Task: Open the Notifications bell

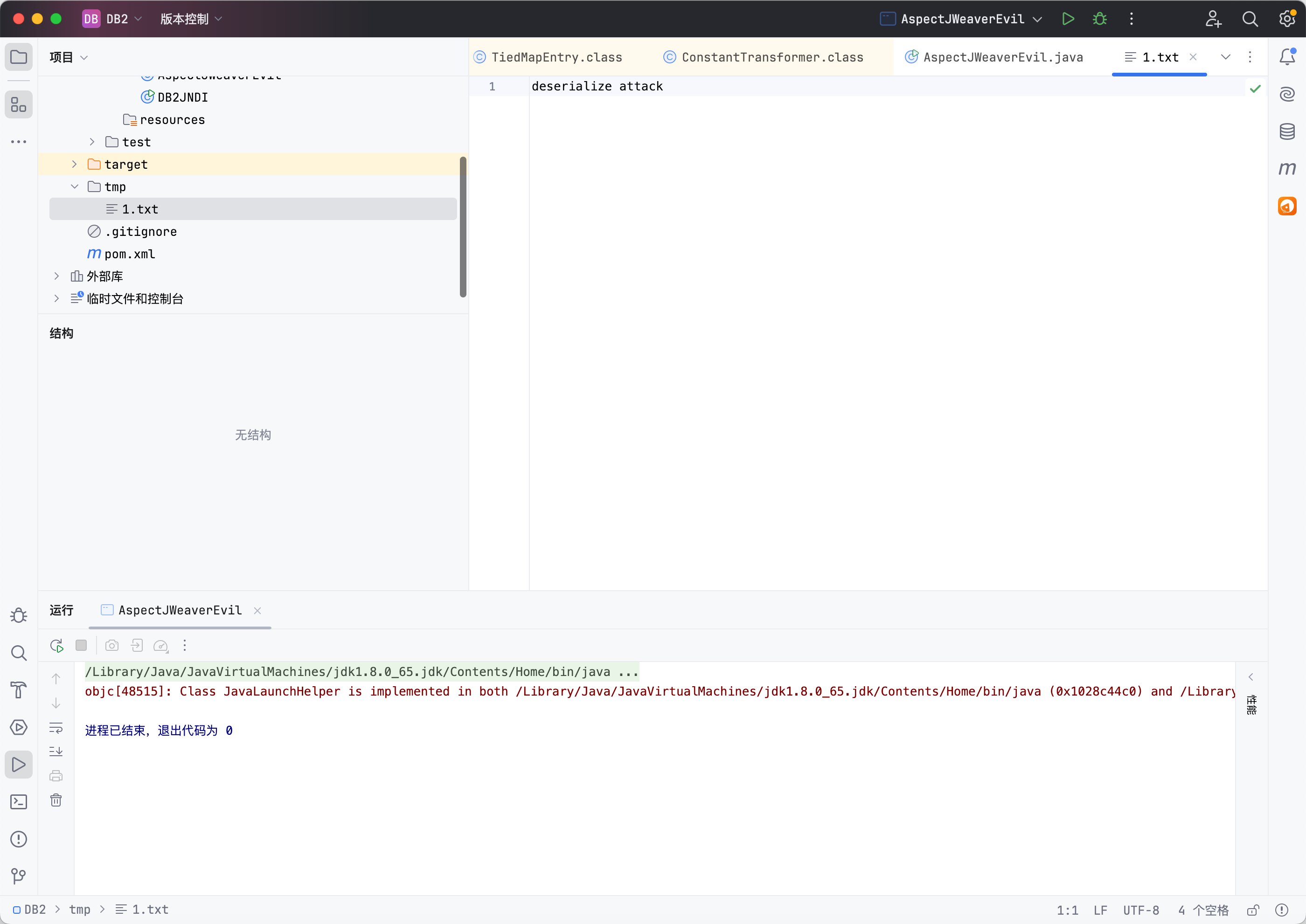Action: pyautogui.click(x=1287, y=57)
